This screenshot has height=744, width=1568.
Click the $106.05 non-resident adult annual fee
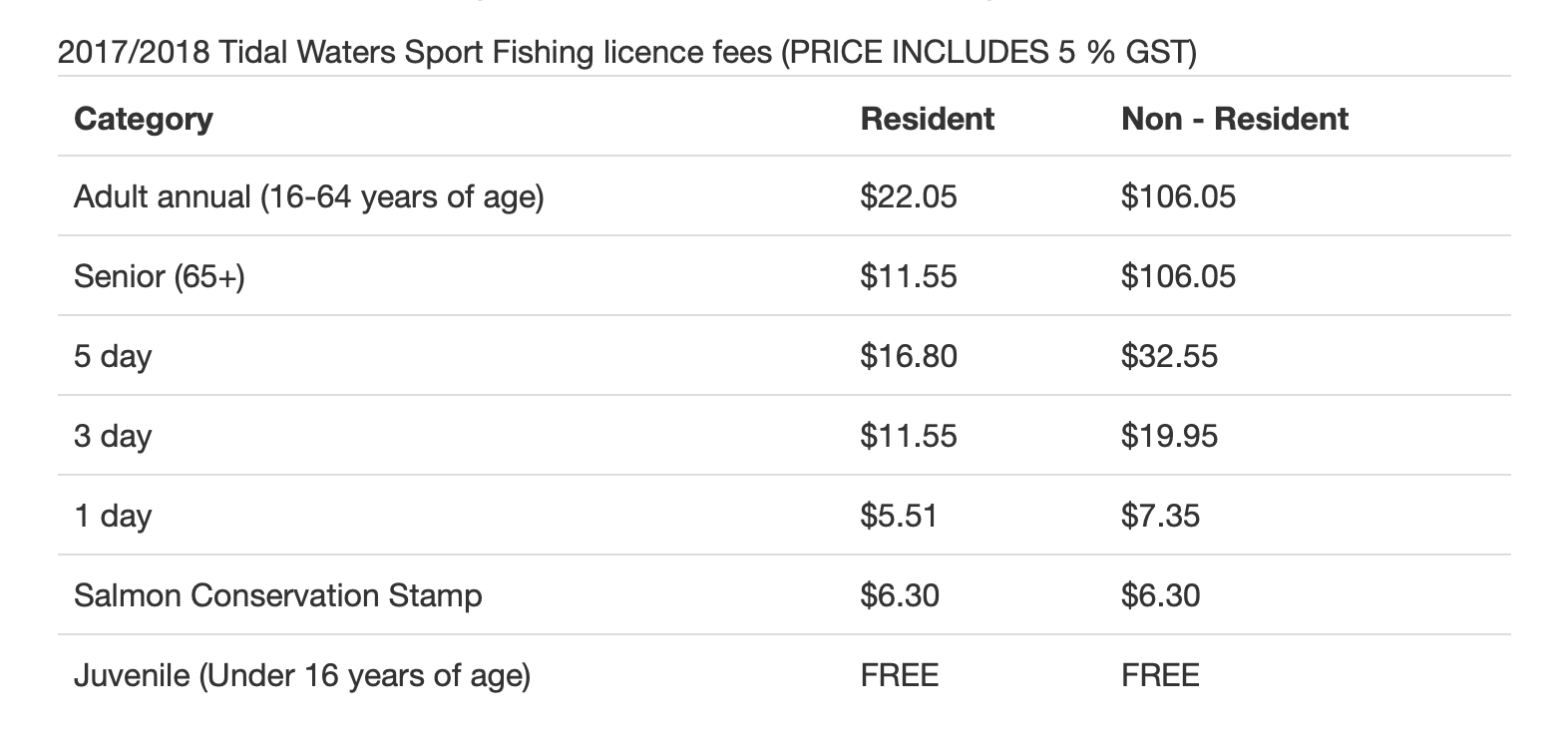point(1177,196)
